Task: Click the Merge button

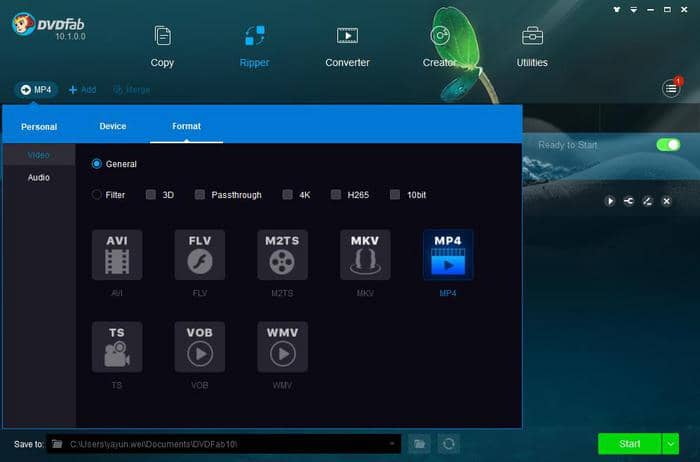Action: coord(132,90)
